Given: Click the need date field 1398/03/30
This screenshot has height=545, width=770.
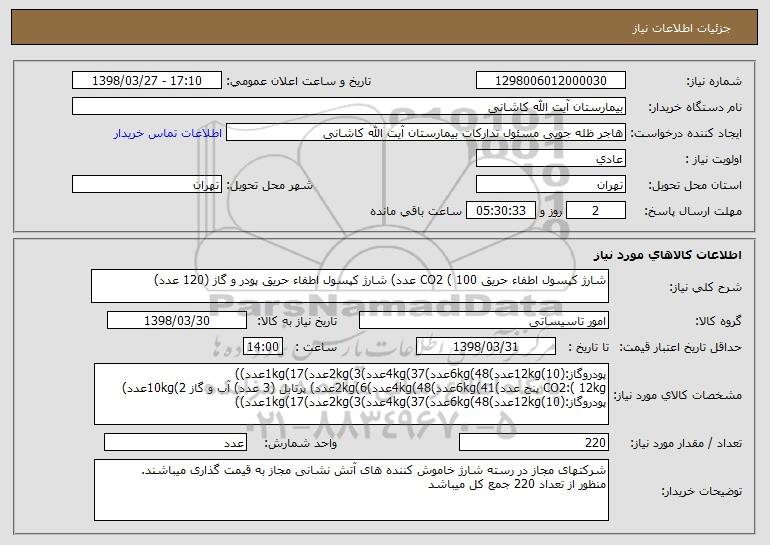Looking at the screenshot, I should pos(177,321).
